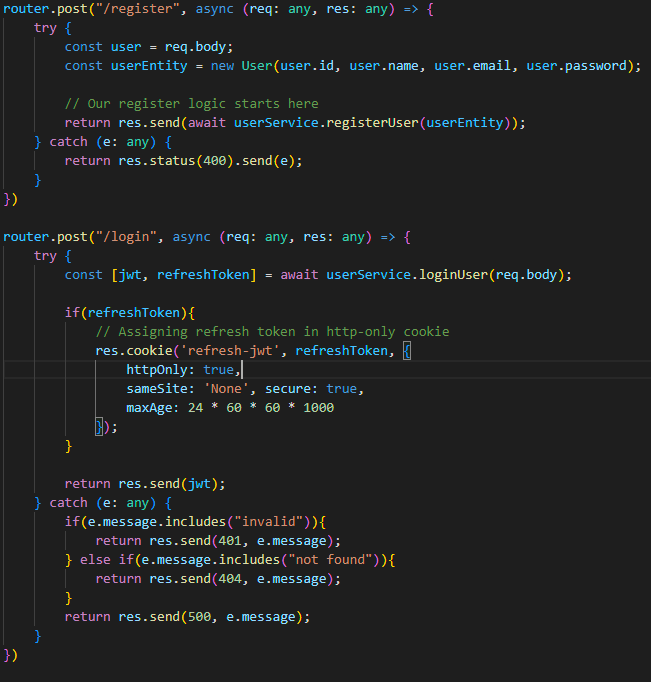Click the 400 status code number
The image size is (651, 682).
click(x=215, y=161)
